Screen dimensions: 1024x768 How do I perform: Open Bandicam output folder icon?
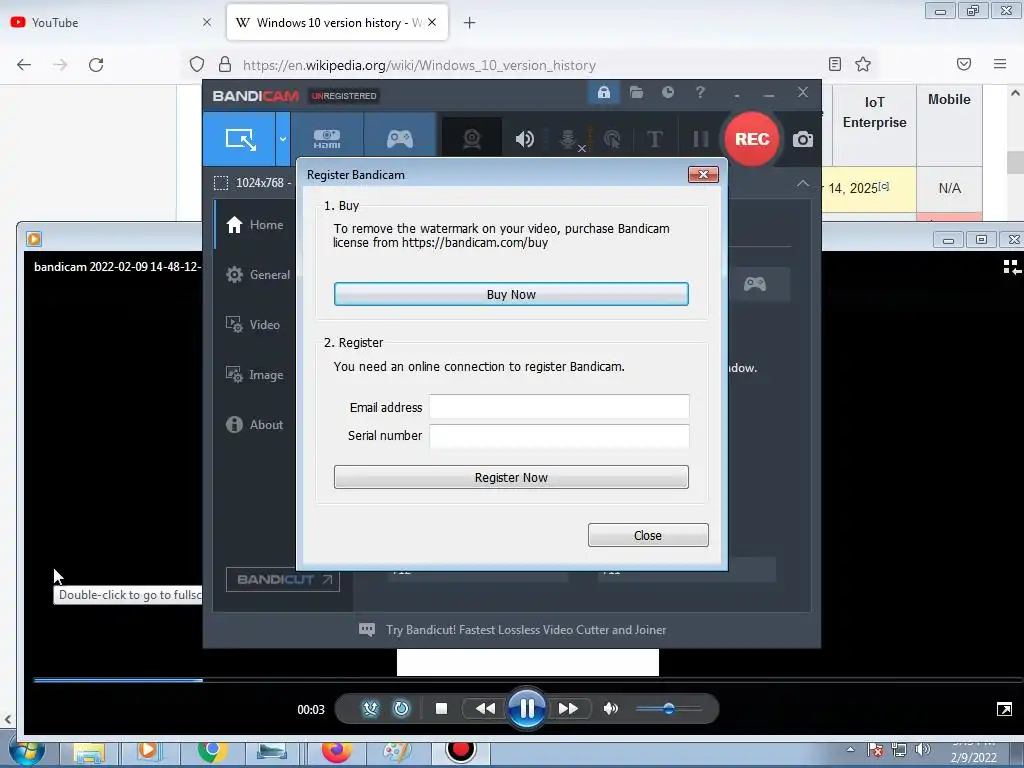click(x=636, y=93)
